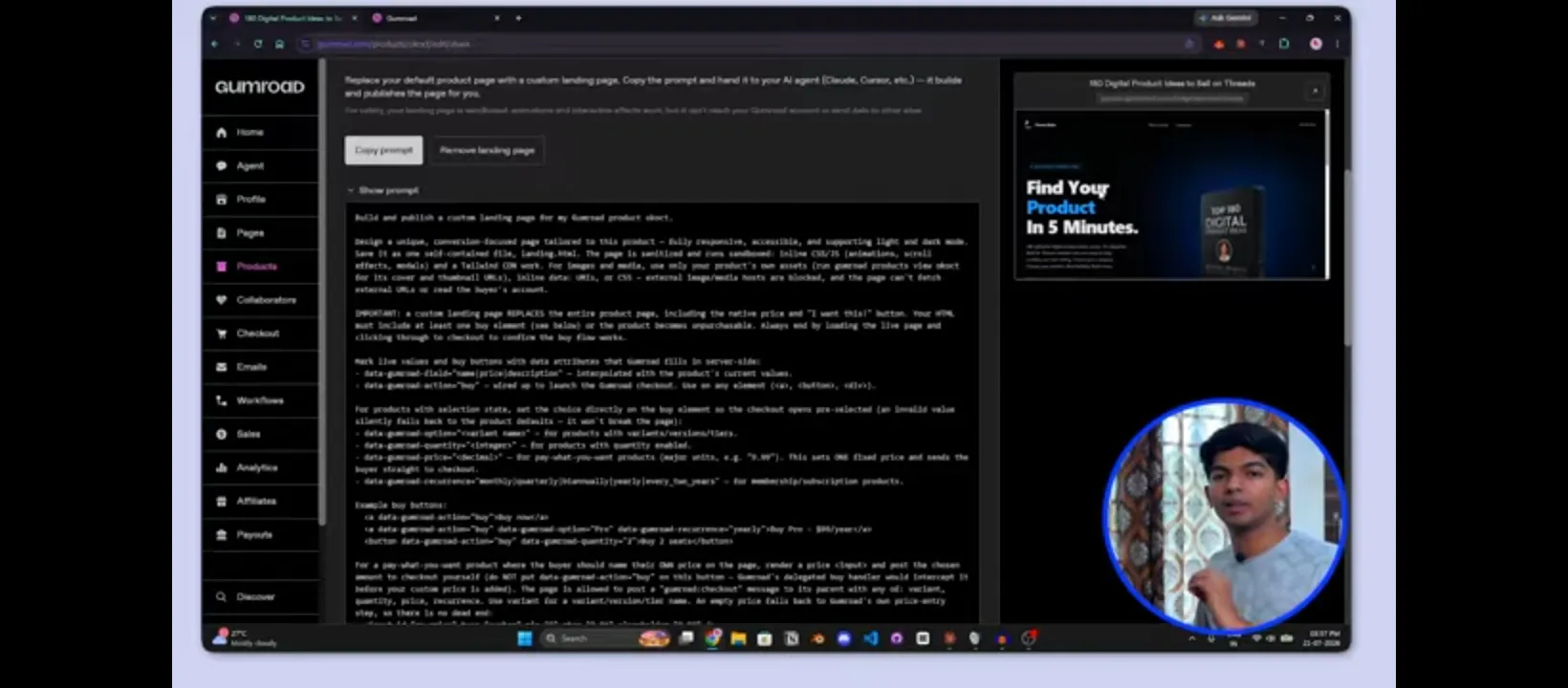
Task: Reload the page with the refresh icon
Action: tap(258, 44)
